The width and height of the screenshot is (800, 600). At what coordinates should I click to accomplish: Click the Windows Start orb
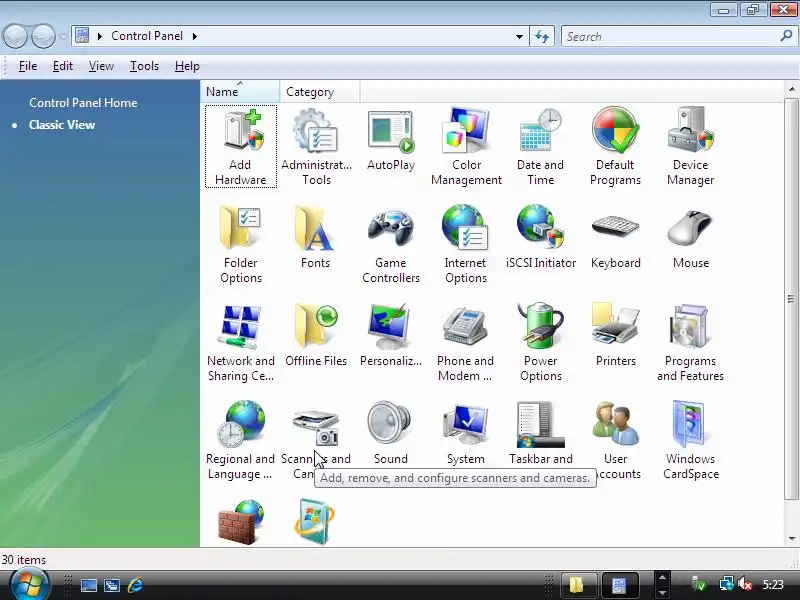coord(30,585)
